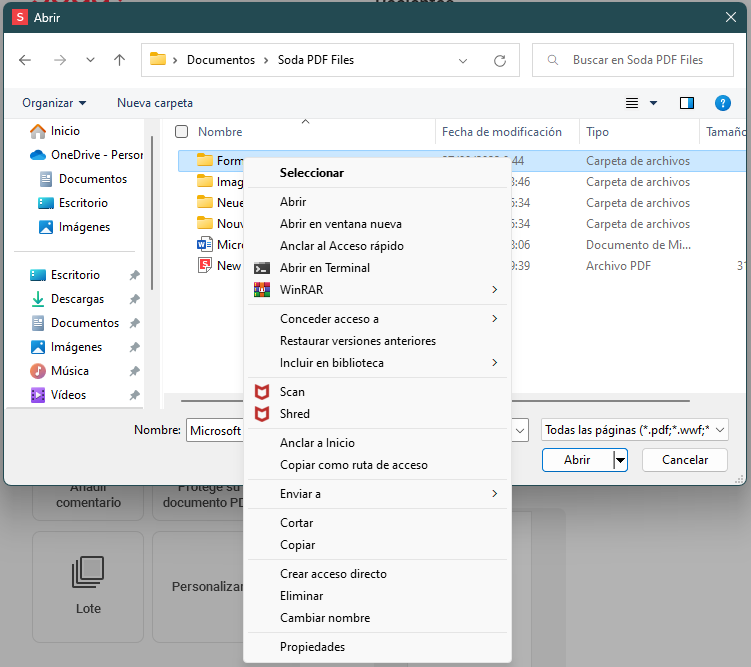Choose Abrir en Terminal
The height and width of the screenshot is (667, 751).
tap(377, 268)
